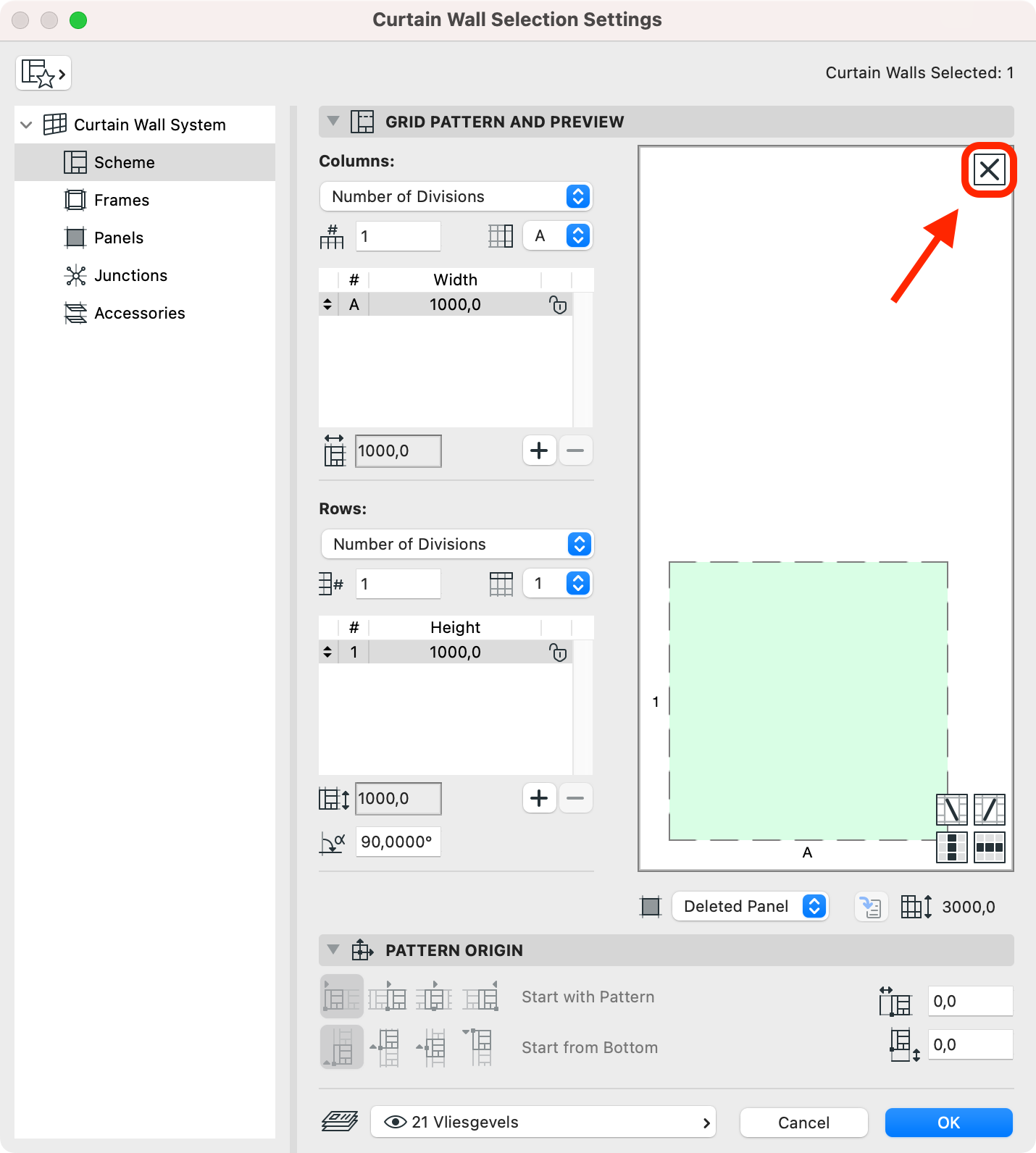Remove column with minus button
This screenshot has width=1036, height=1153.
coord(575,450)
